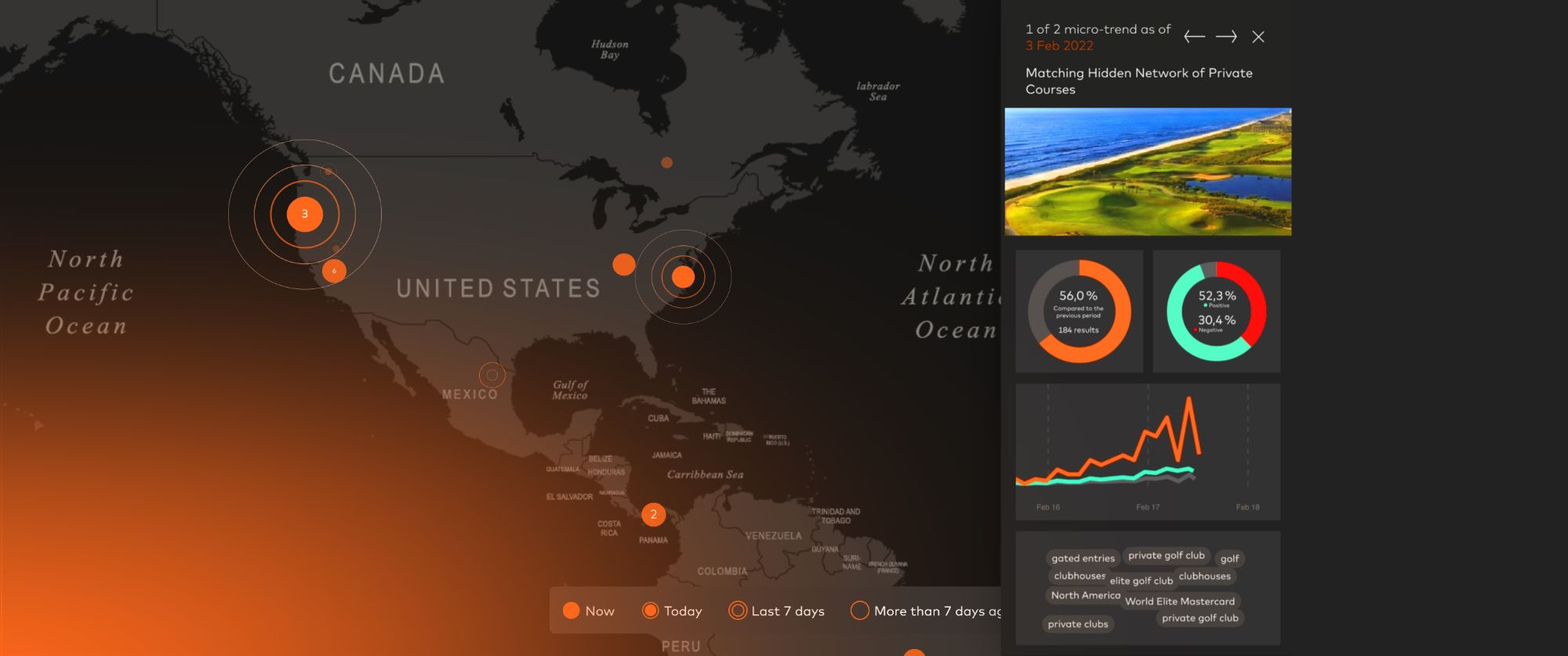Viewport: 1568px width, 656px height.
Task: Click the peak of the orange trend line
Action: pos(1189,399)
